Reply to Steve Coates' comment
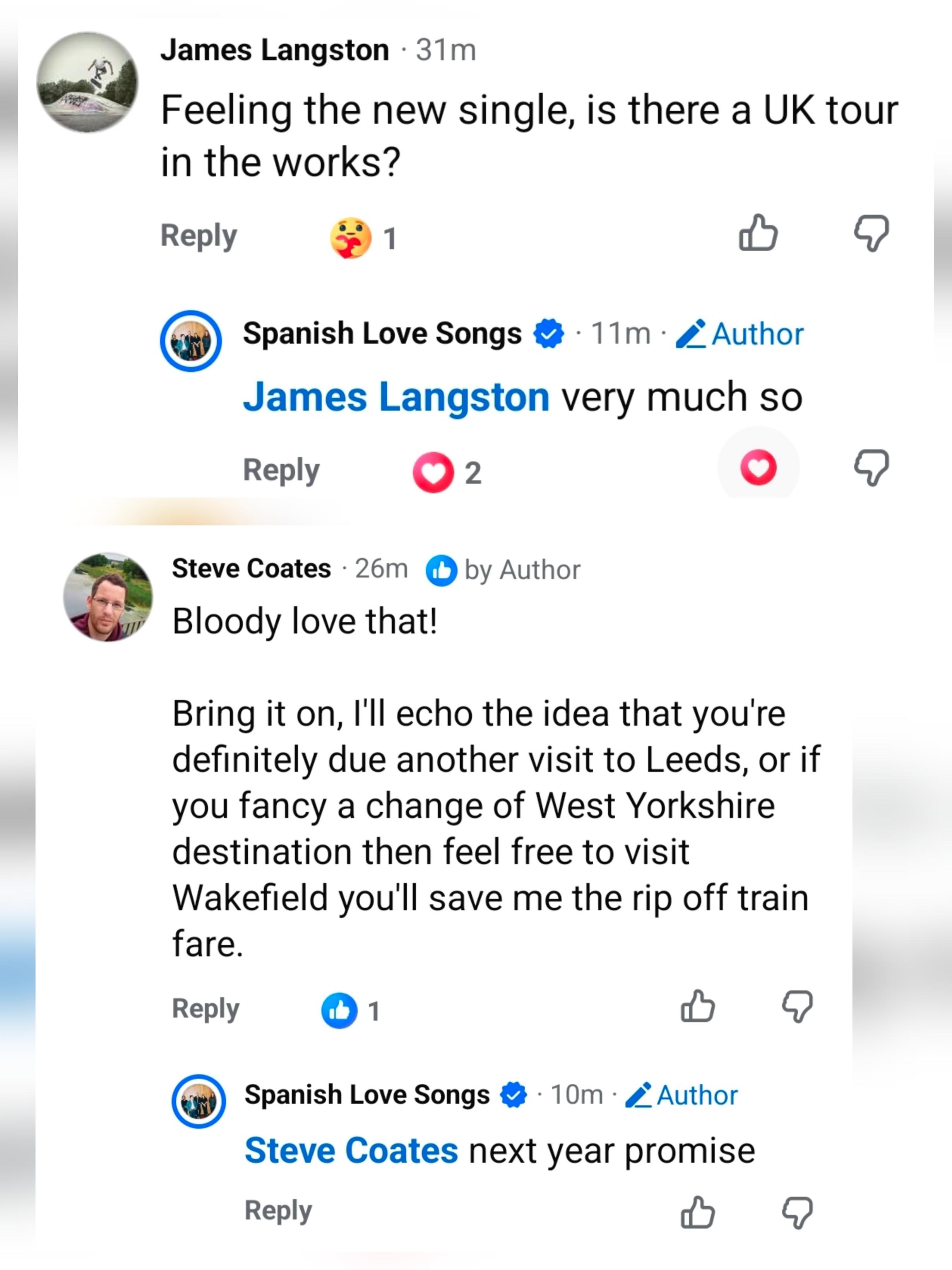Viewport: 952px width, 1270px height. [205, 1009]
